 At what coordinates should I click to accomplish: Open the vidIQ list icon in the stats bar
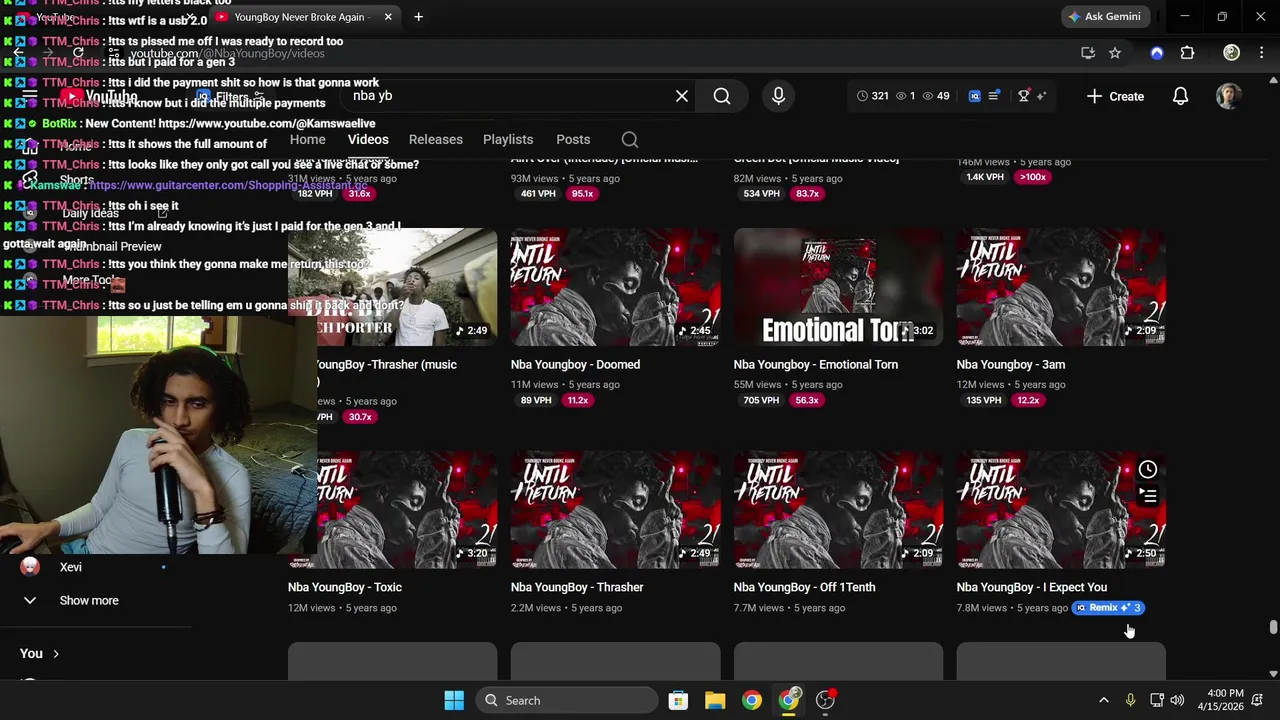click(x=994, y=96)
